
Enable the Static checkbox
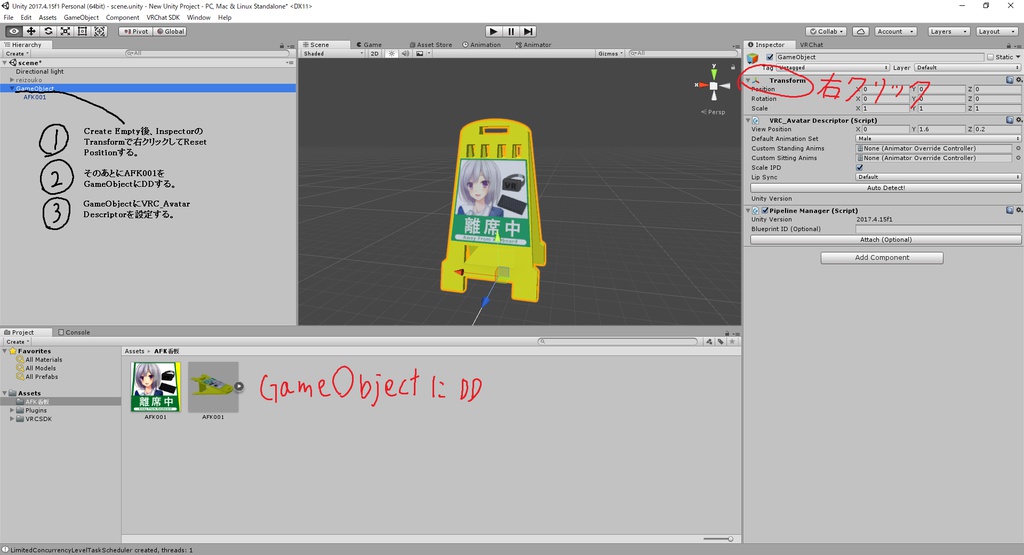[991, 57]
